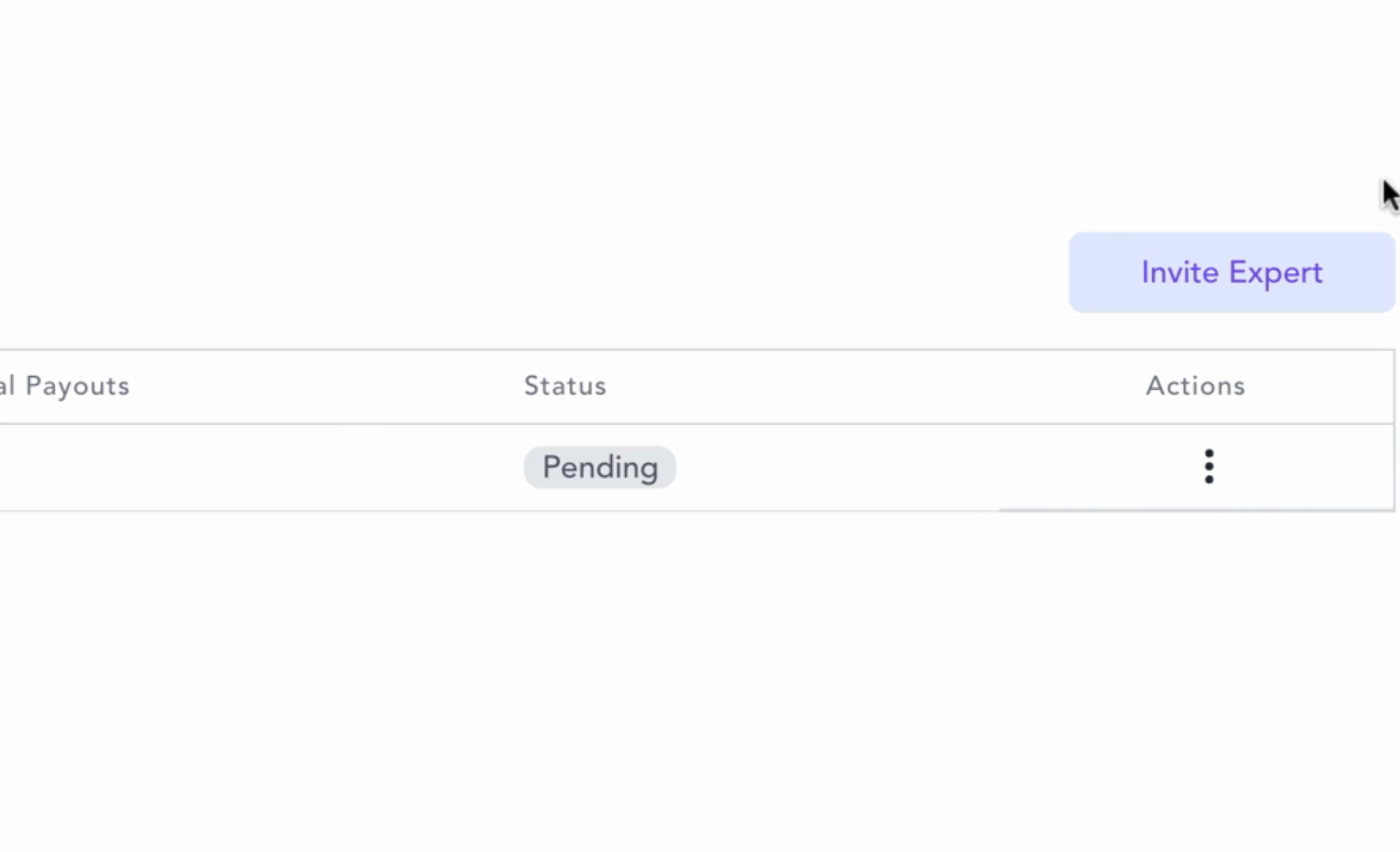1400x852 pixels.
Task: Click the Actions header label
Action: pyautogui.click(x=1195, y=387)
